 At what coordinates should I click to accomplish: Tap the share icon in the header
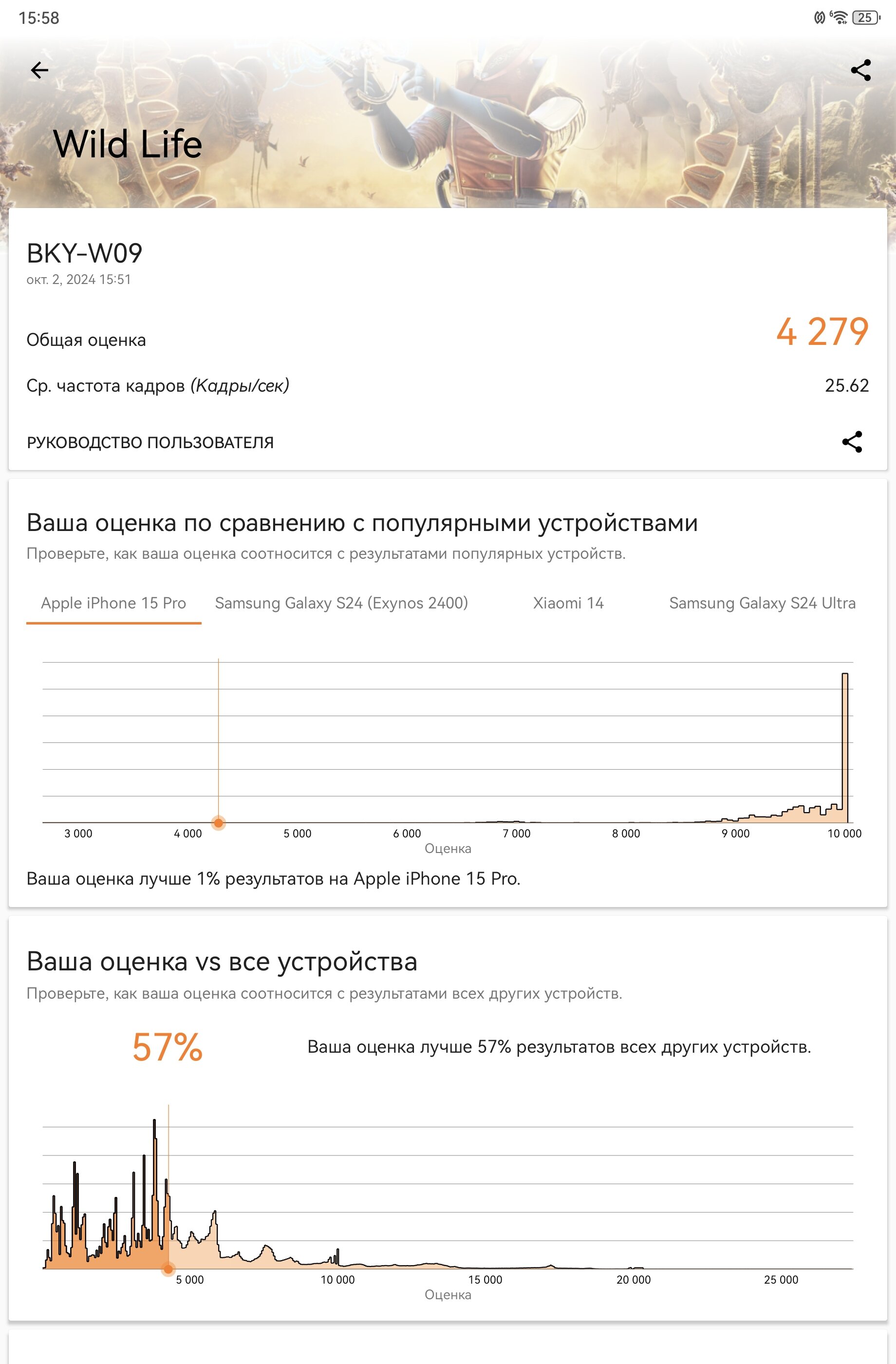click(x=860, y=70)
